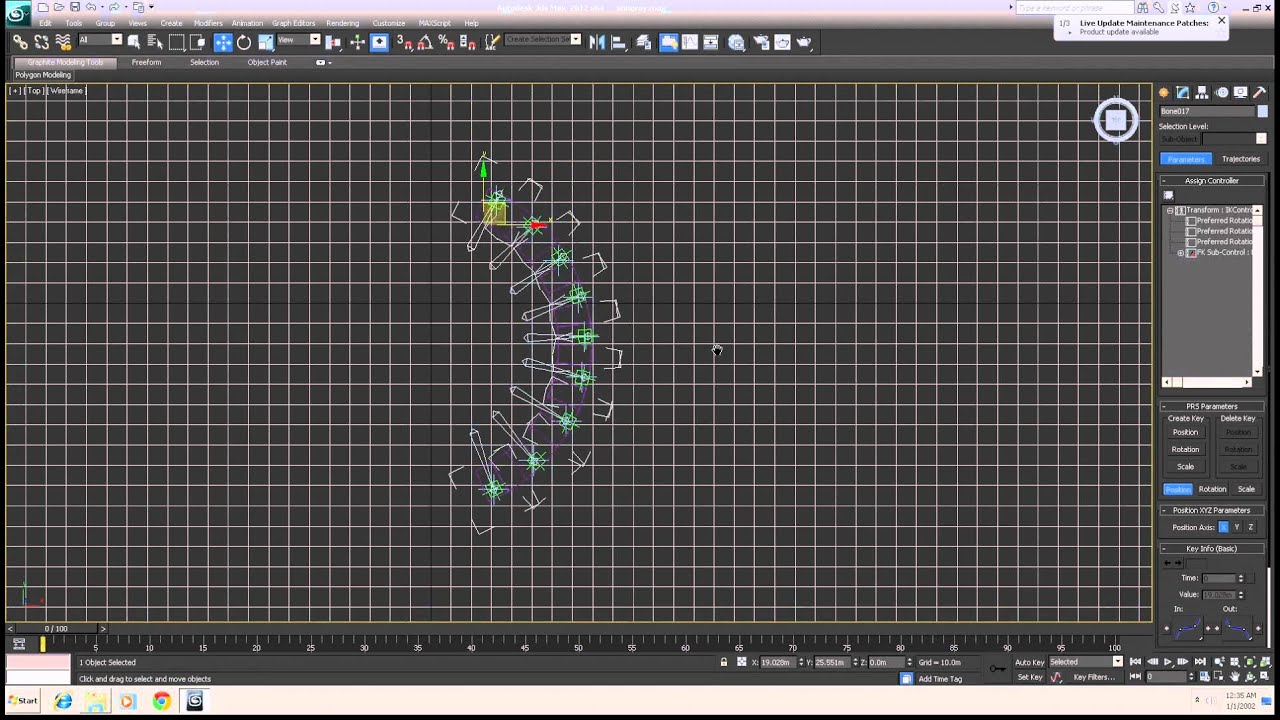Toggle Selection Lock padlock

(724, 662)
